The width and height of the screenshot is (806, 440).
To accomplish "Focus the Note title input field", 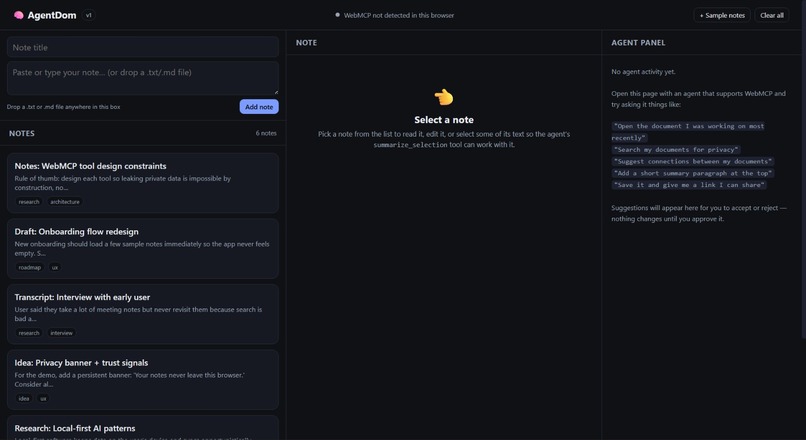I will (x=143, y=47).
